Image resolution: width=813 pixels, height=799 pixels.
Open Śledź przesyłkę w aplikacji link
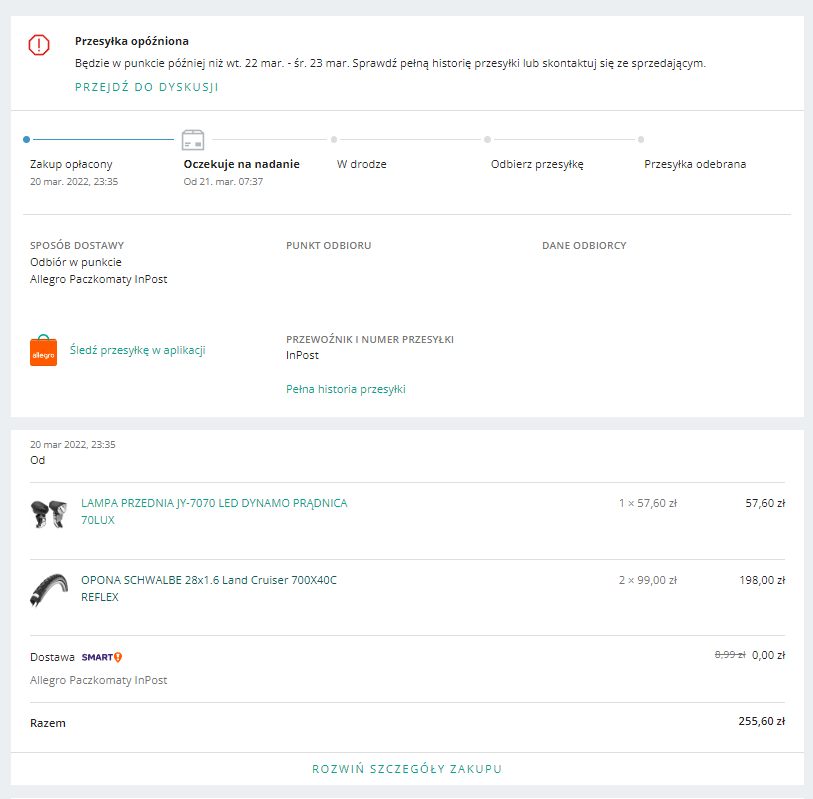click(x=137, y=350)
